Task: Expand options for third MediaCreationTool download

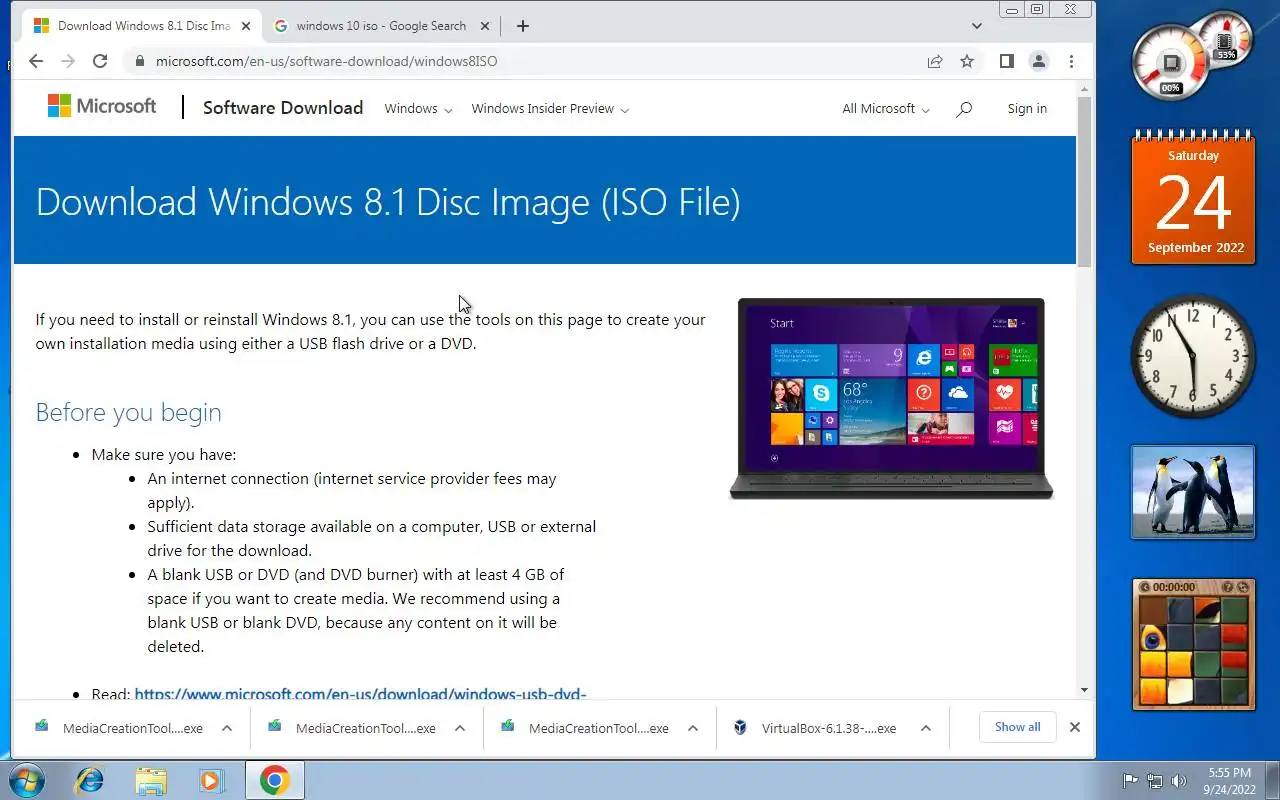Action: 693,728
